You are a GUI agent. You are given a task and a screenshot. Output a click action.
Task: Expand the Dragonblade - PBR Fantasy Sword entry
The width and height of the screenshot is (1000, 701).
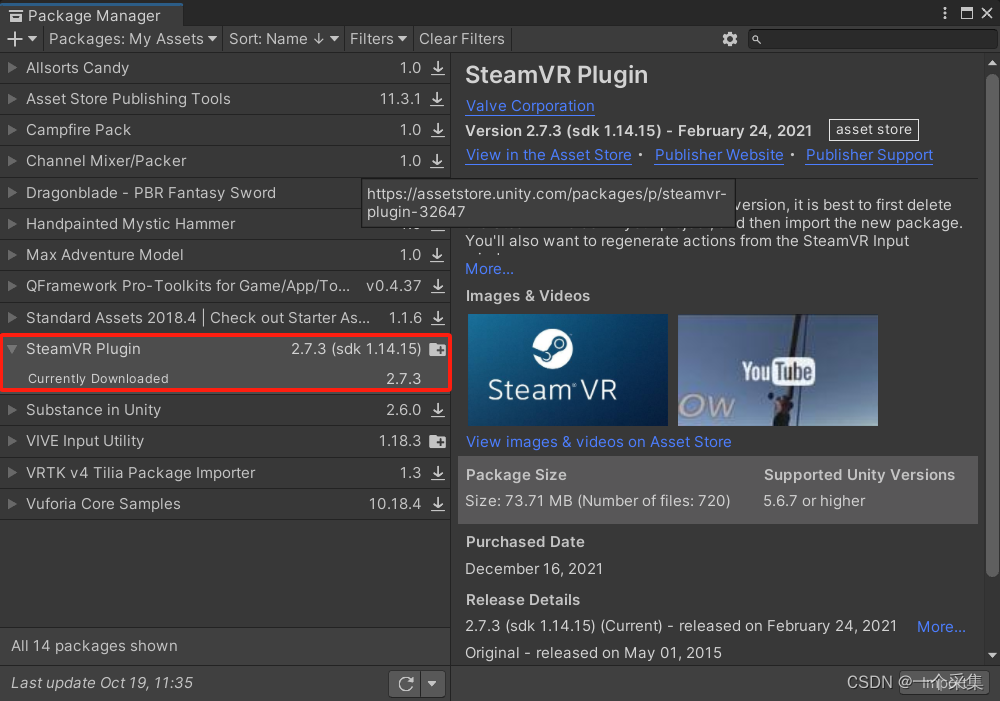tap(11, 192)
